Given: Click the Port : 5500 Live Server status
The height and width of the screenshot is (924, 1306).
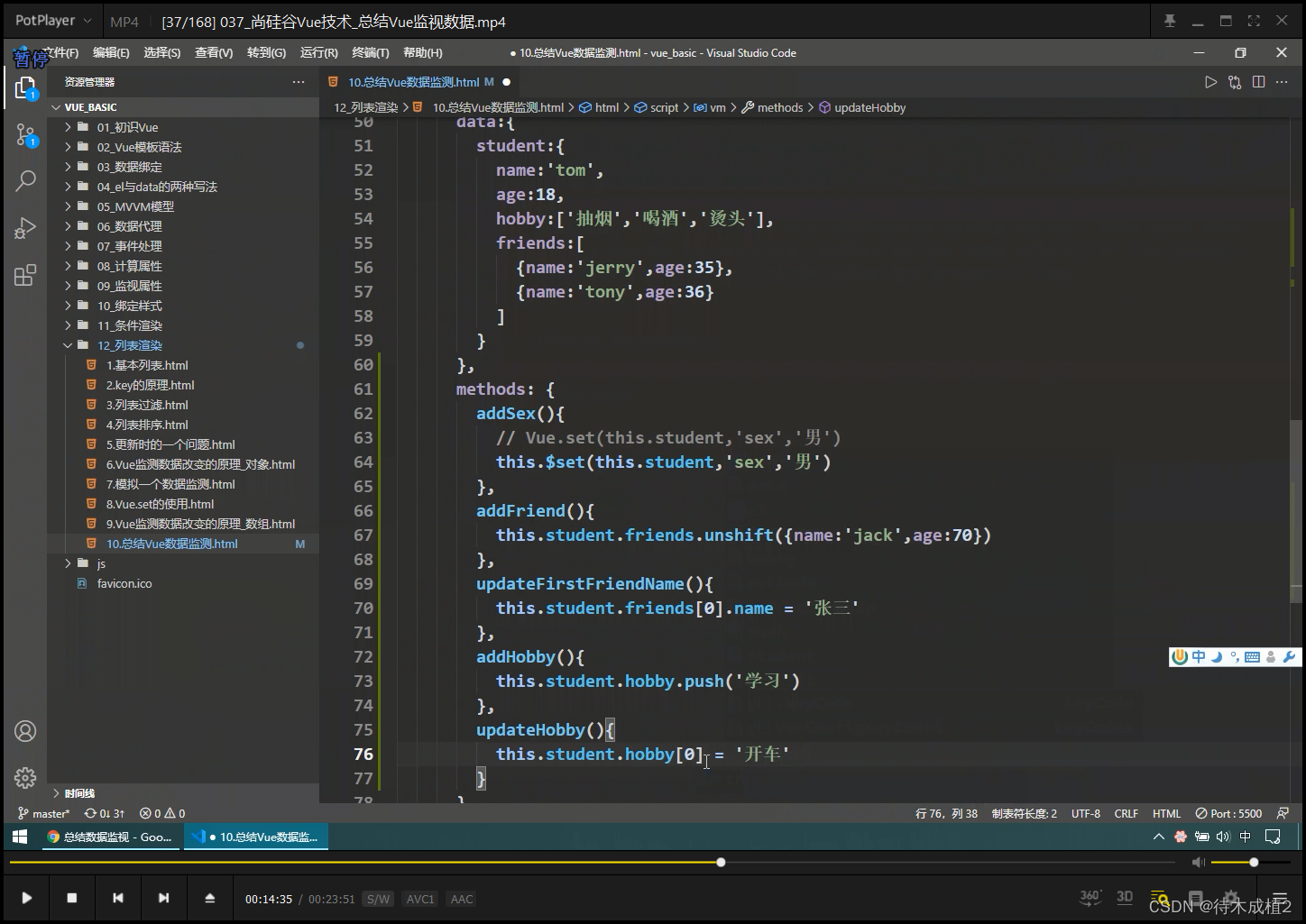Looking at the screenshot, I should tap(1228, 814).
